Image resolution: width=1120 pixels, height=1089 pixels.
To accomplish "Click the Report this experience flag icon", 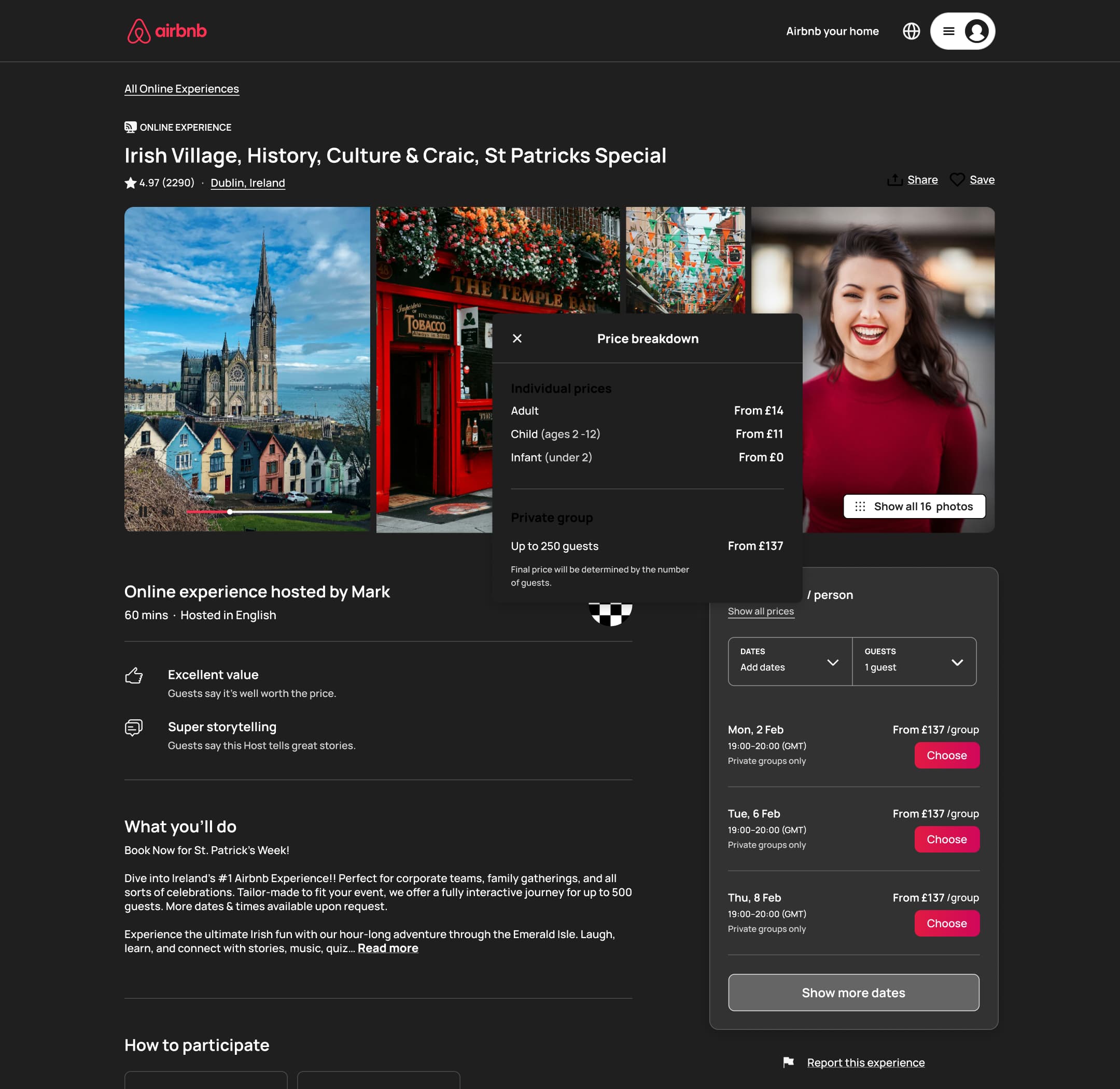I will [x=788, y=1062].
